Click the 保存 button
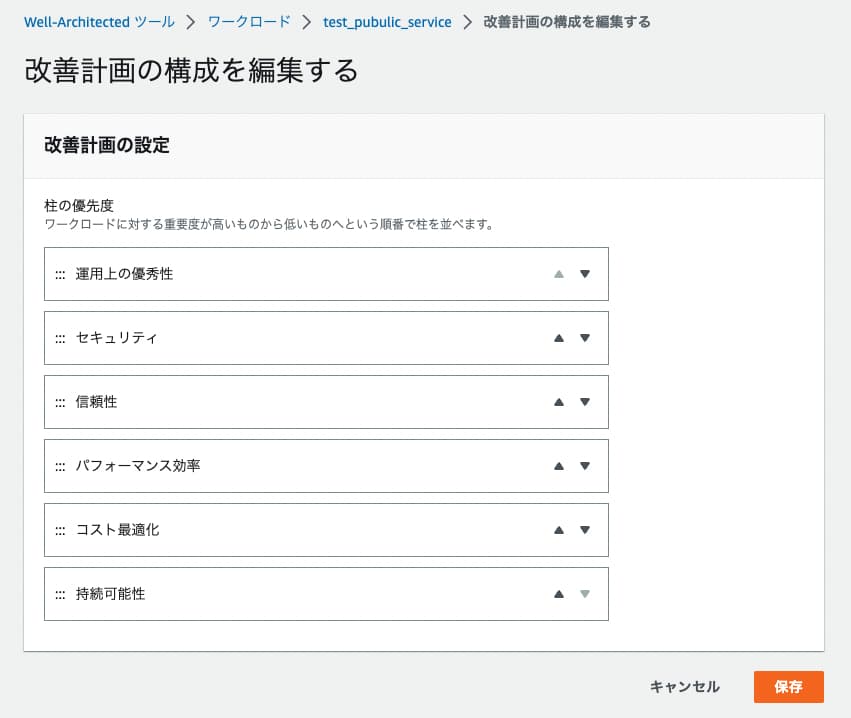This screenshot has width=851, height=718. 789,687
